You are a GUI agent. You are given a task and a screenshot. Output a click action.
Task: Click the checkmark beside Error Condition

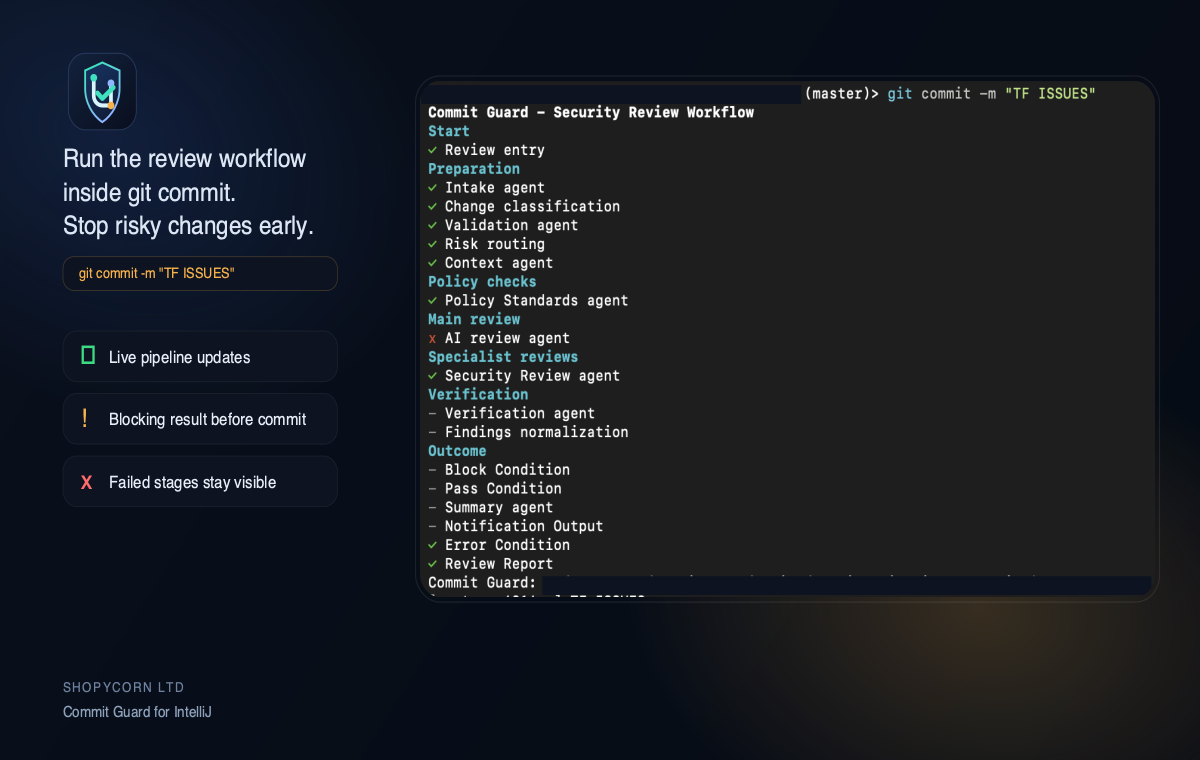click(432, 545)
